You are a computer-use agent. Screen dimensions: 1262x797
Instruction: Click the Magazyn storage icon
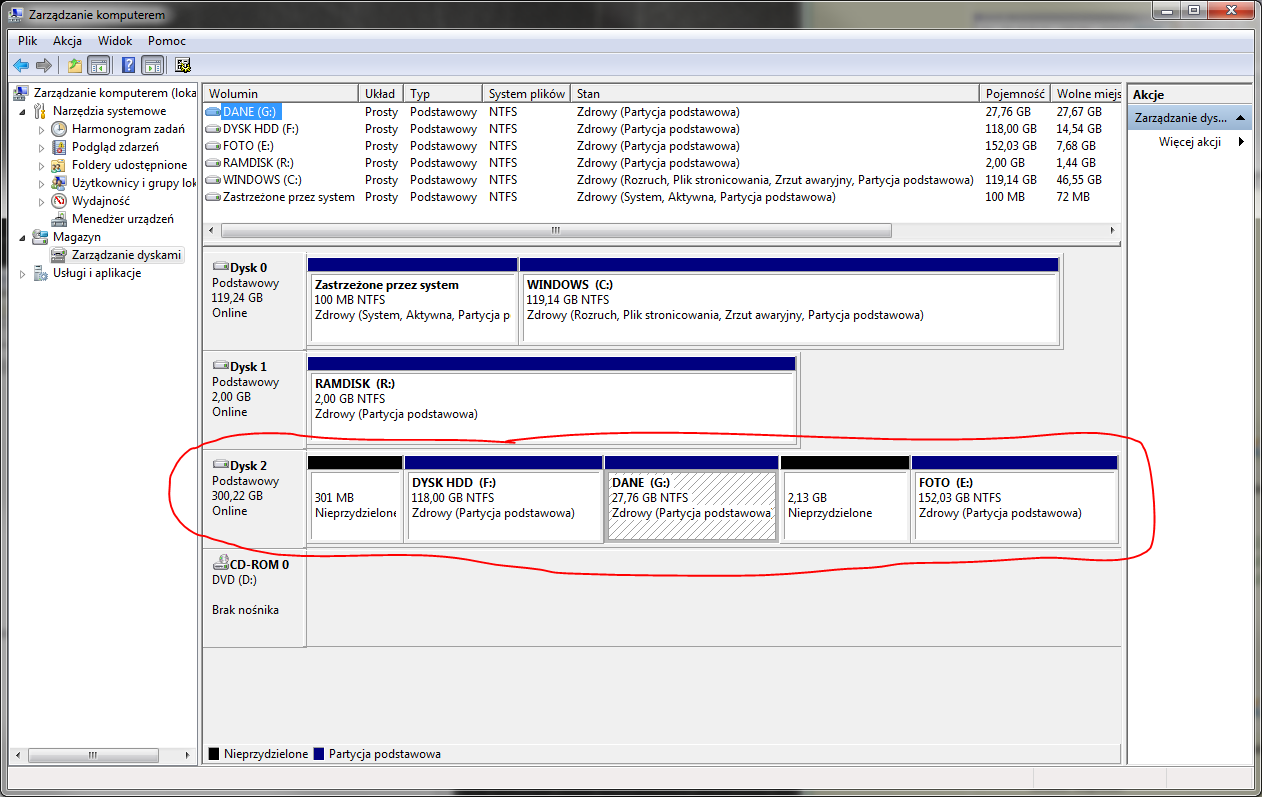tap(41, 237)
